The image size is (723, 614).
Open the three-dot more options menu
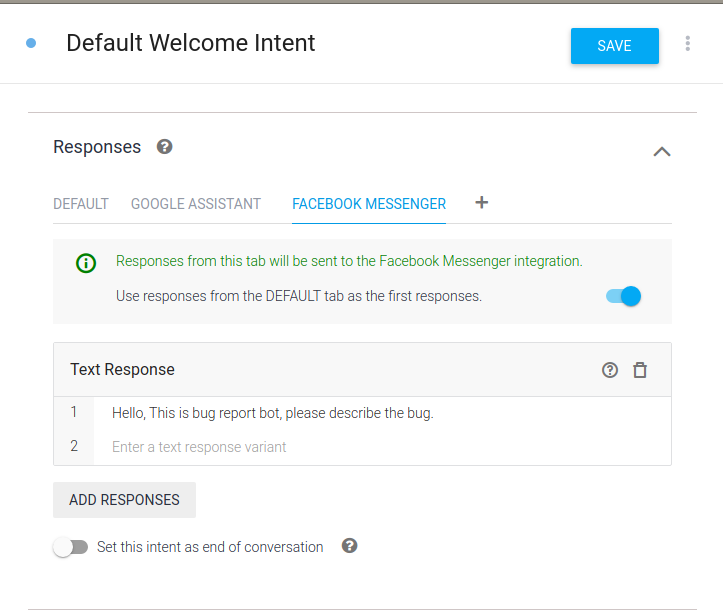click(687, 44)
